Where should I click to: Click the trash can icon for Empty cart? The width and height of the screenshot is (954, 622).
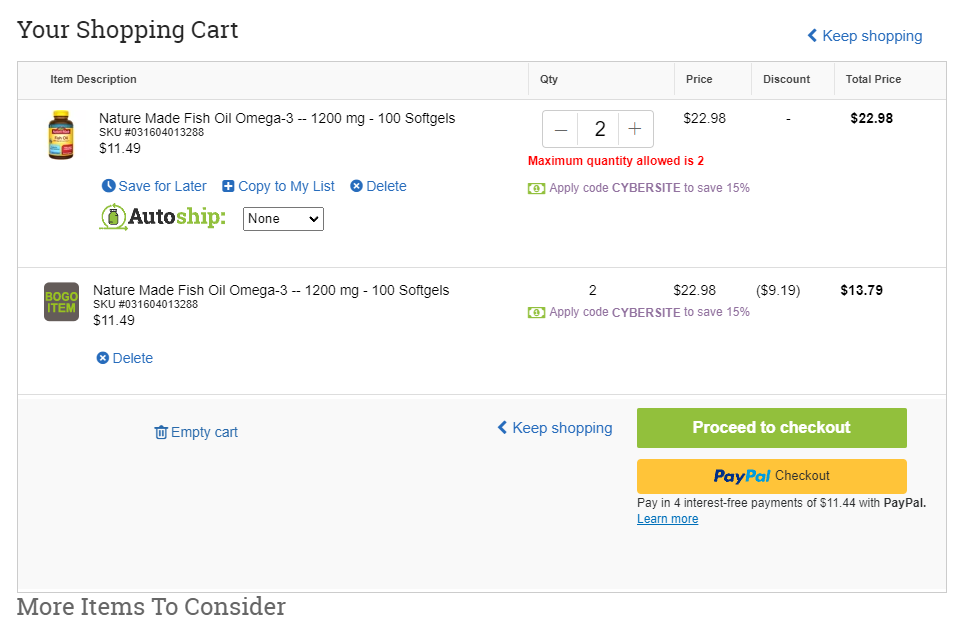tap(161, 432)
